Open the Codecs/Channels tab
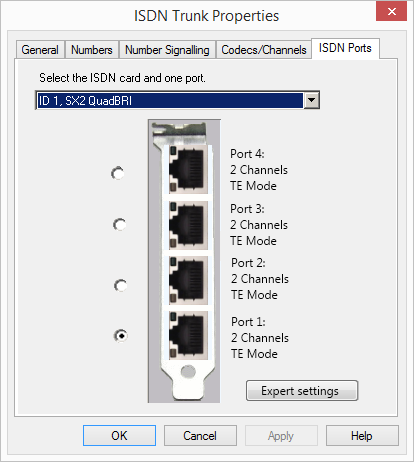Screen dimensions: 414x462 coord(264,50)
